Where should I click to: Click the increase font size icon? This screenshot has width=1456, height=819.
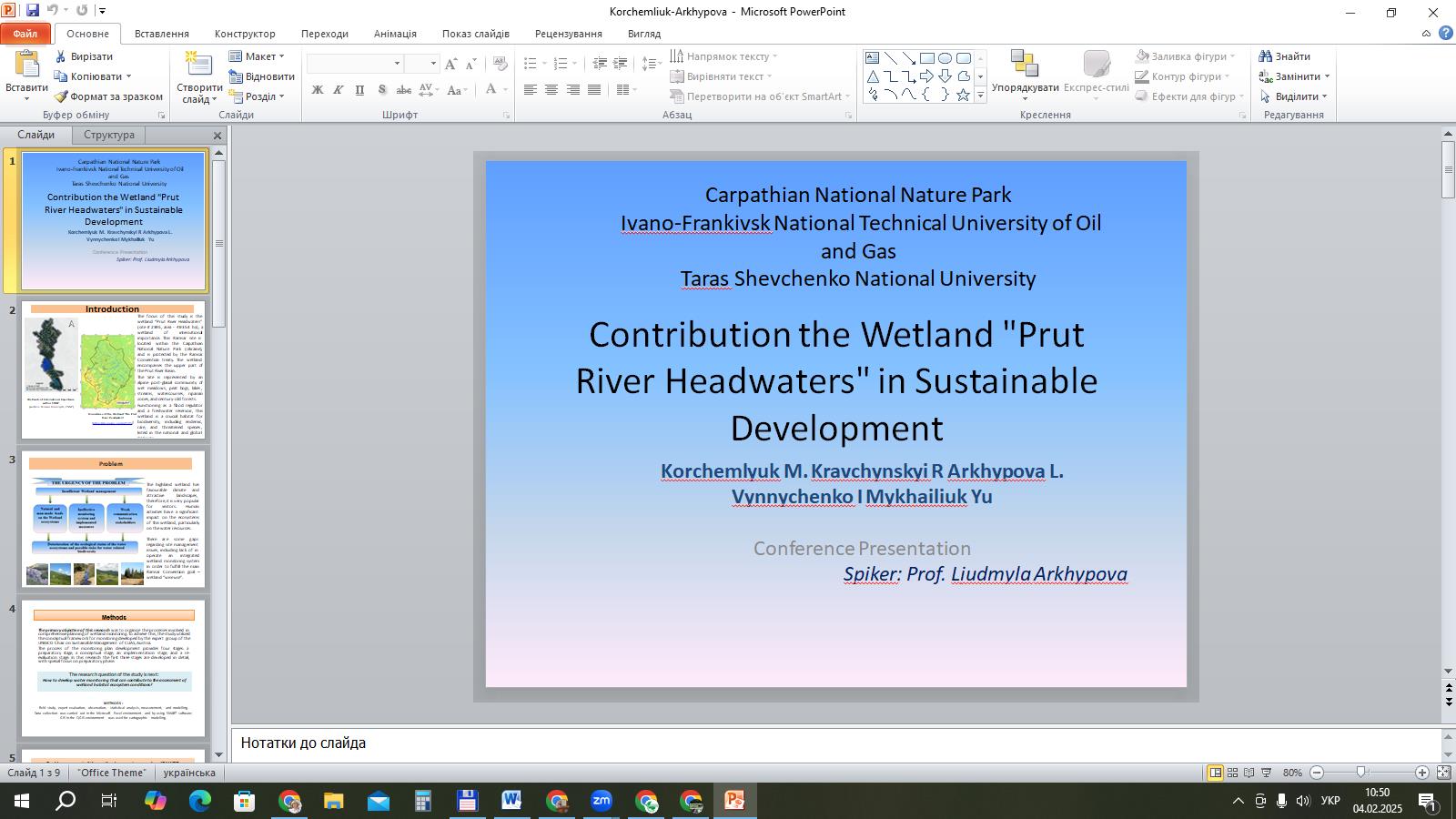point(450,64)
